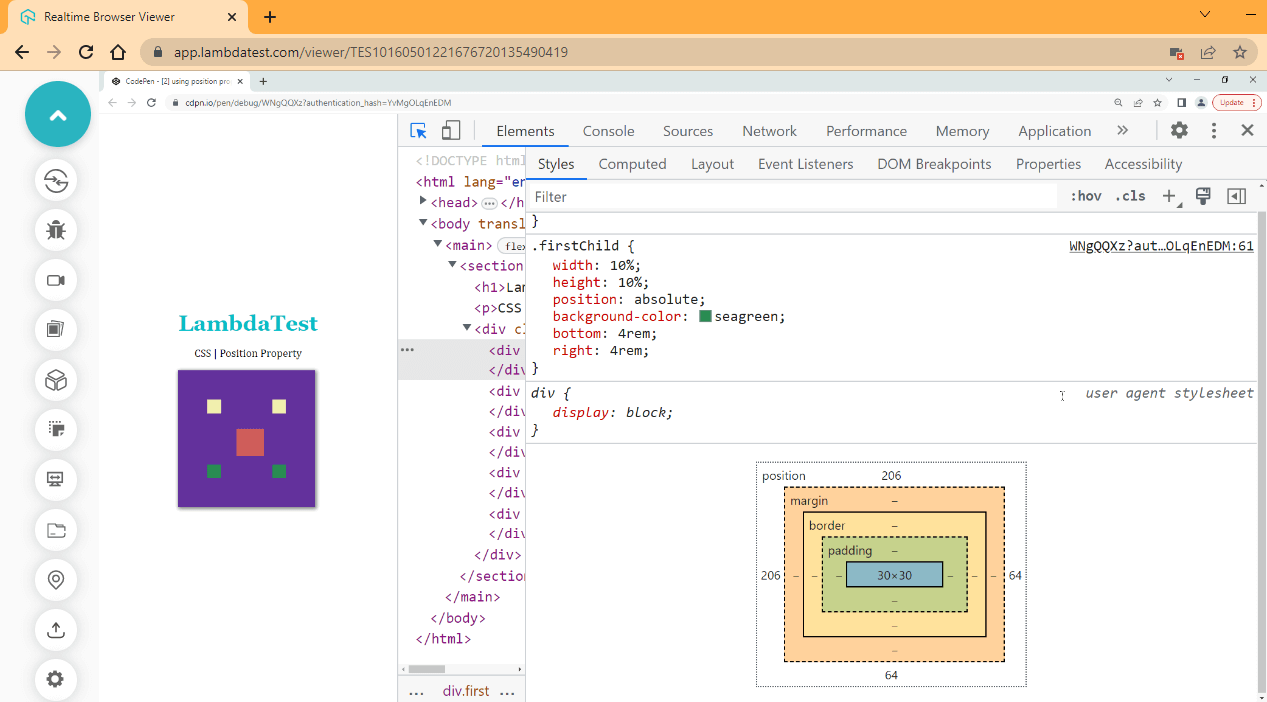Select the bug report icon in the sidebar
This screenshot has height=702, width=1267.
(55, 230)
